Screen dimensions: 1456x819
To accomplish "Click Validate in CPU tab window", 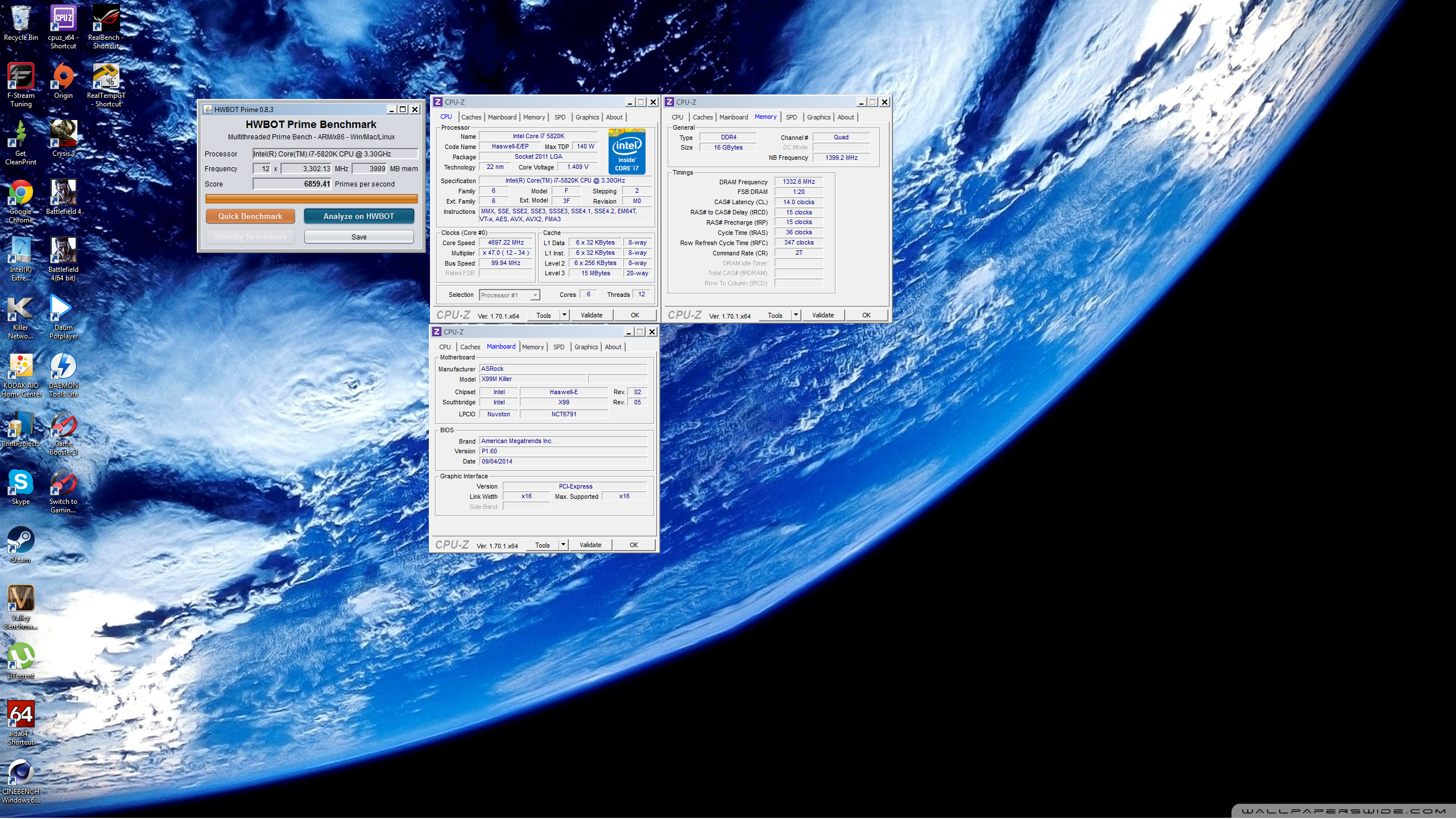I will [591, 315].
